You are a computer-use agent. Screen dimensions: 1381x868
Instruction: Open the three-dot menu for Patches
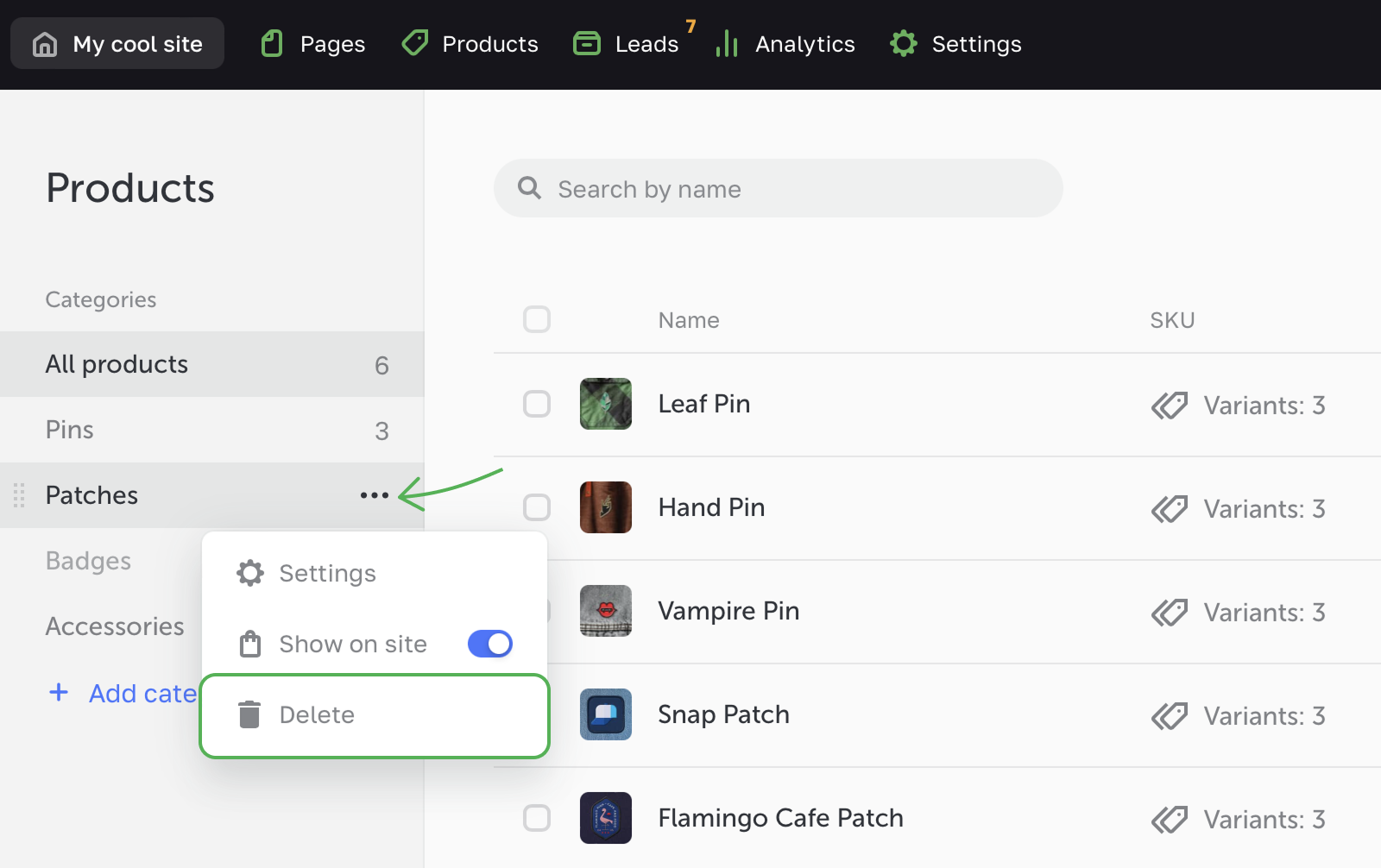(374, 495)
